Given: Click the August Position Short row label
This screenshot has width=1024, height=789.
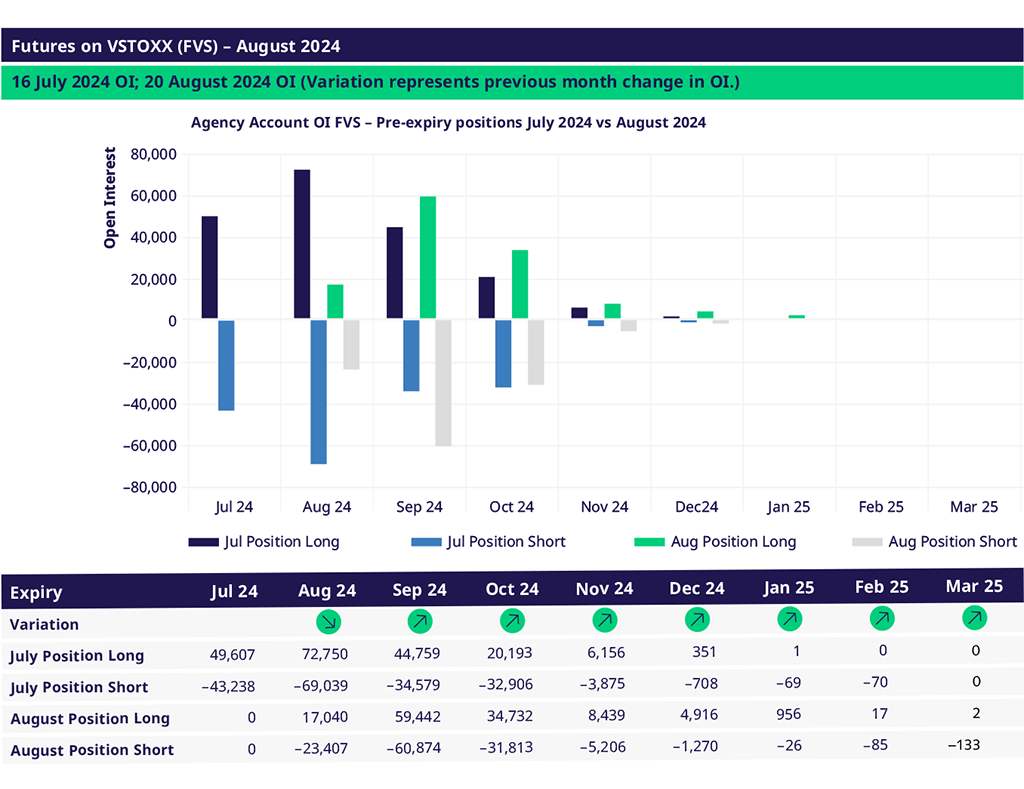Looking at the screenshot, I should 91,750.
